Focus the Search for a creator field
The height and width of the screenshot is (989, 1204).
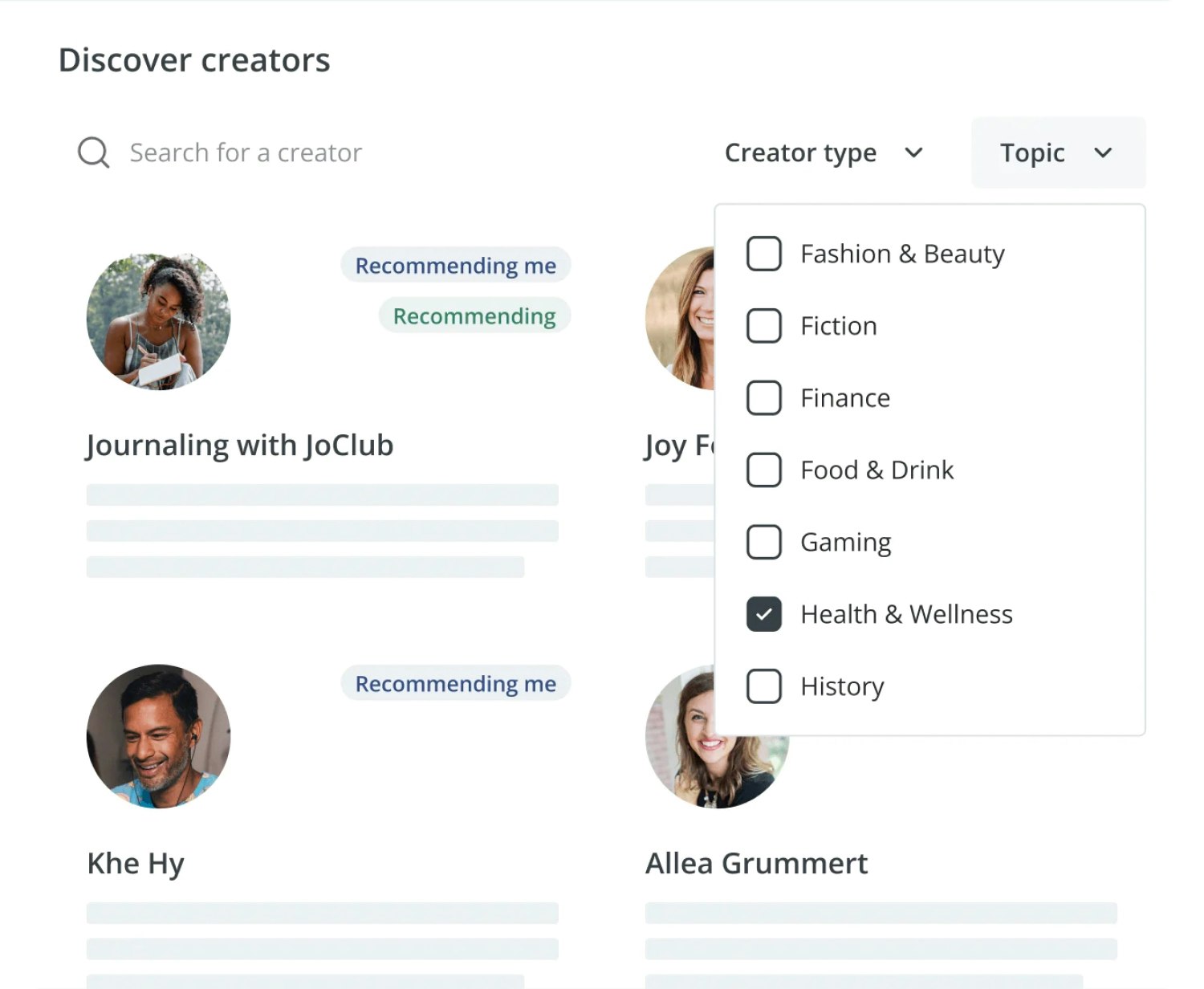tap(246, 153)
